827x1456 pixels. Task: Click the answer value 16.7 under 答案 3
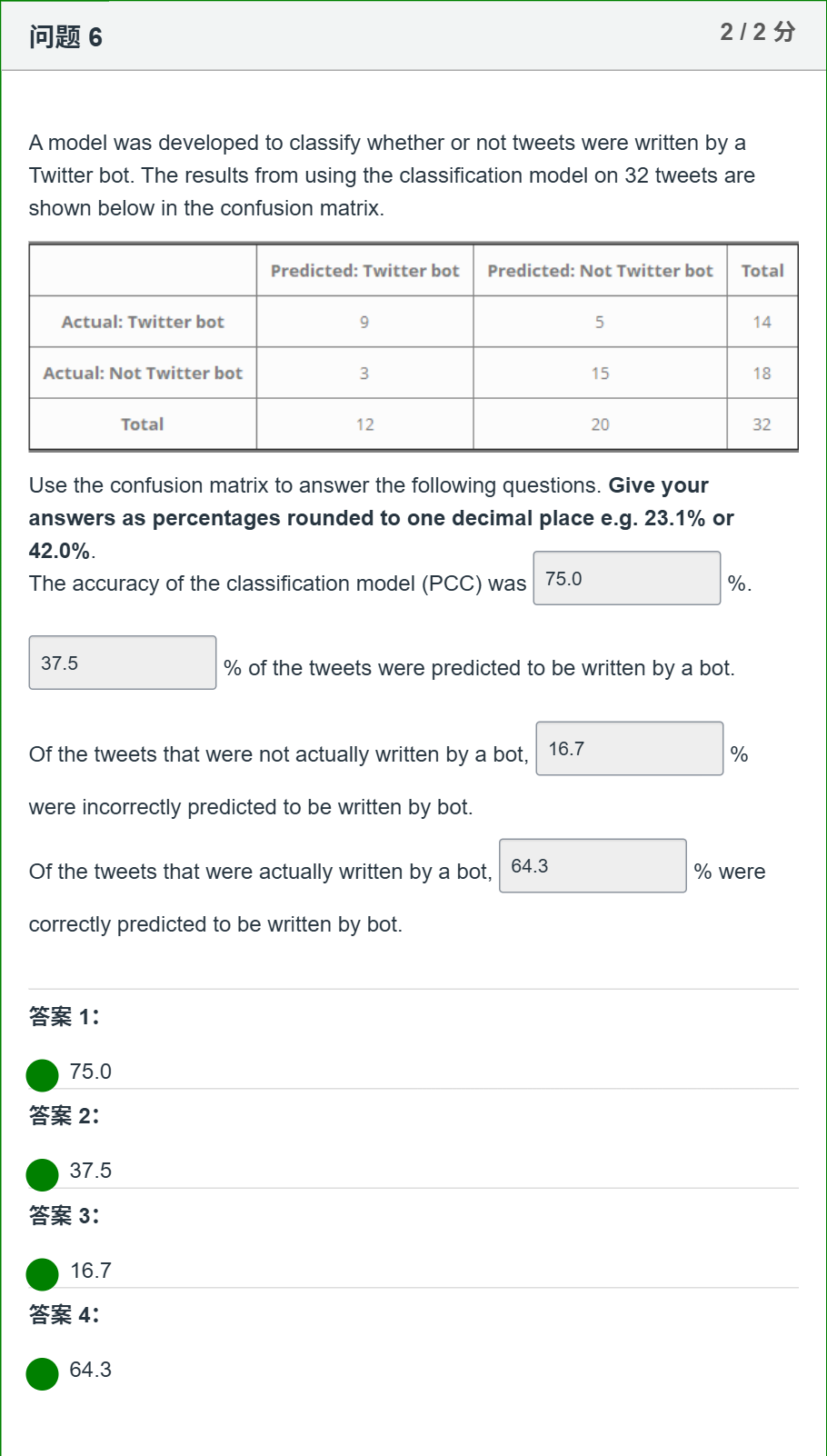click(x=91, y=1271)
